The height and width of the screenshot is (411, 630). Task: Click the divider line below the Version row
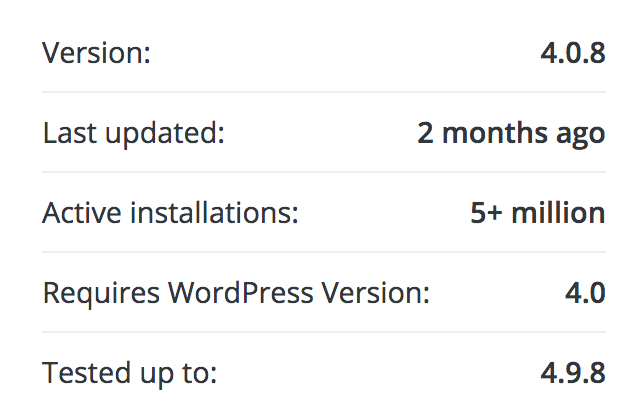click(x=324, y=92)
